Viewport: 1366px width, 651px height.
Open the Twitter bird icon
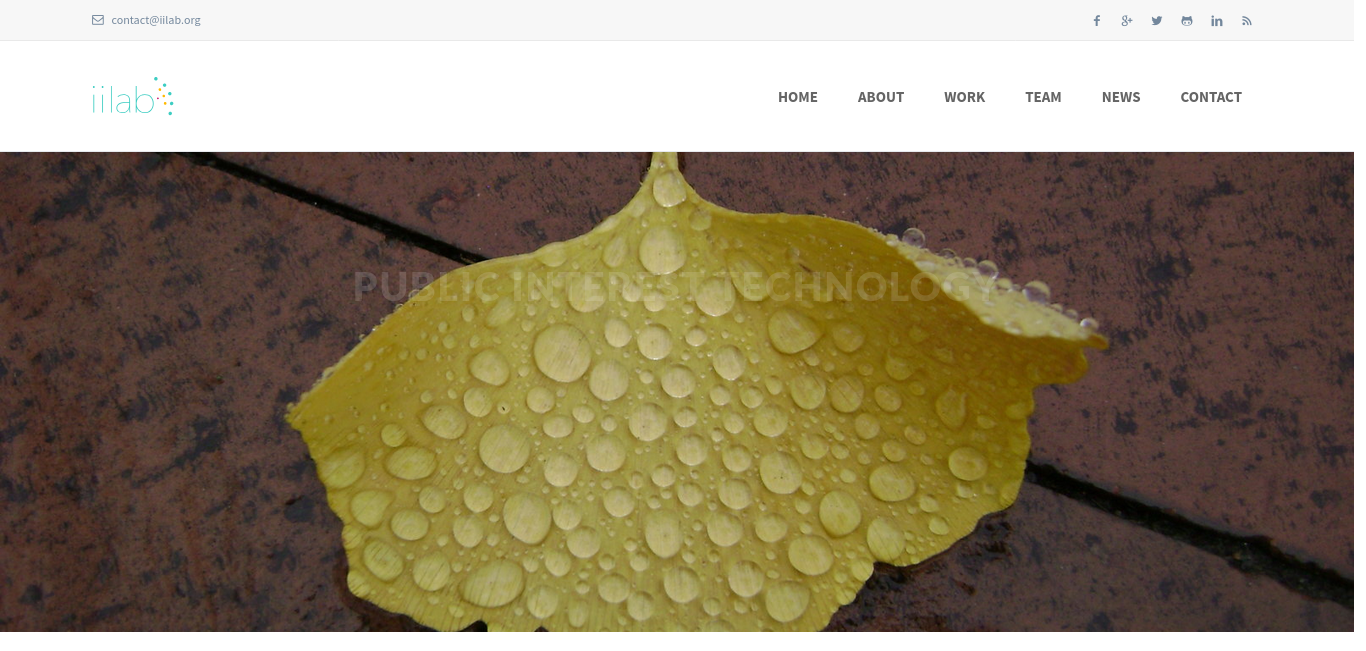[1156, 21]
